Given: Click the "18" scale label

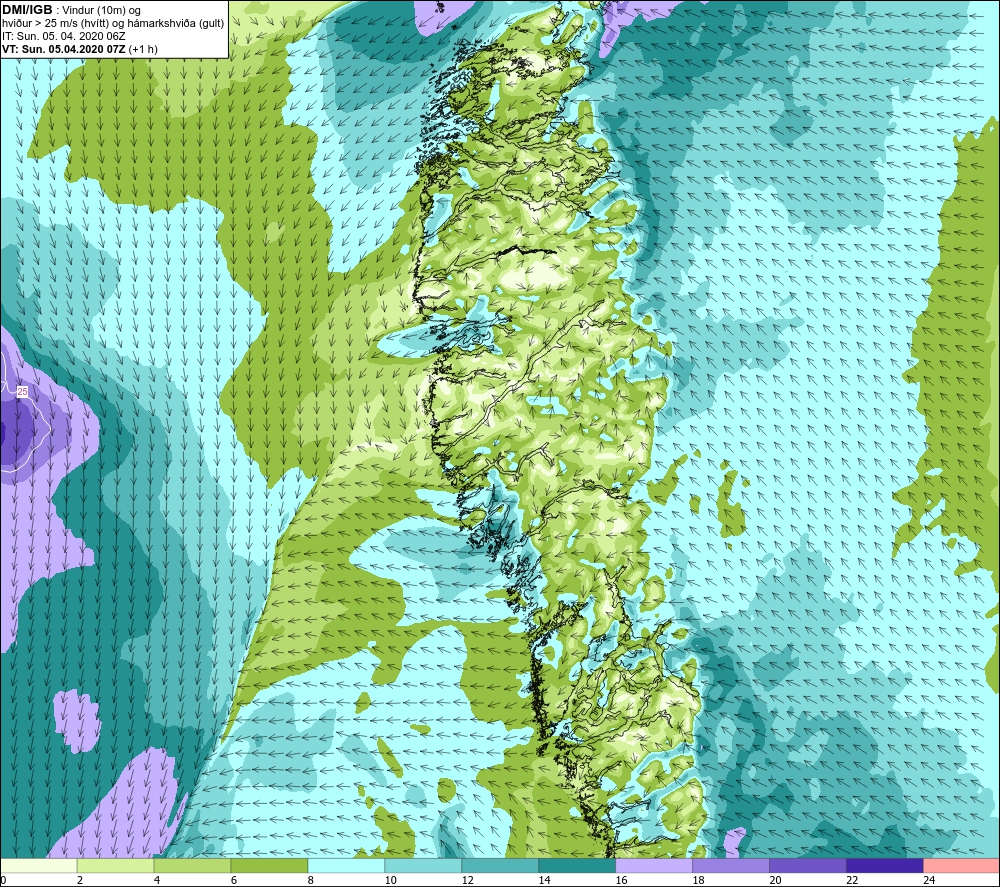Looking at the screenshot, I should [698, 880].
